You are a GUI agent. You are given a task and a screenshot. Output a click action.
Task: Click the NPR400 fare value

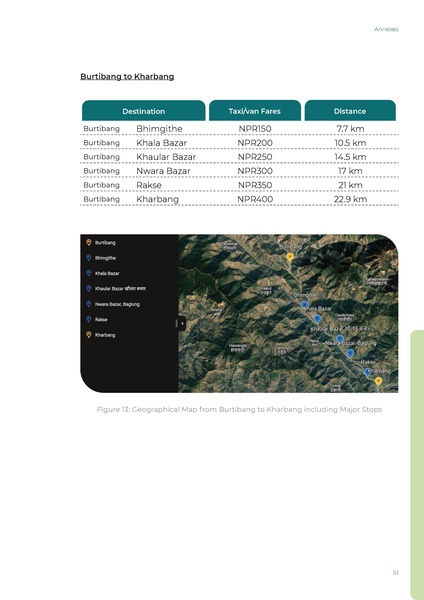[255, 199]
